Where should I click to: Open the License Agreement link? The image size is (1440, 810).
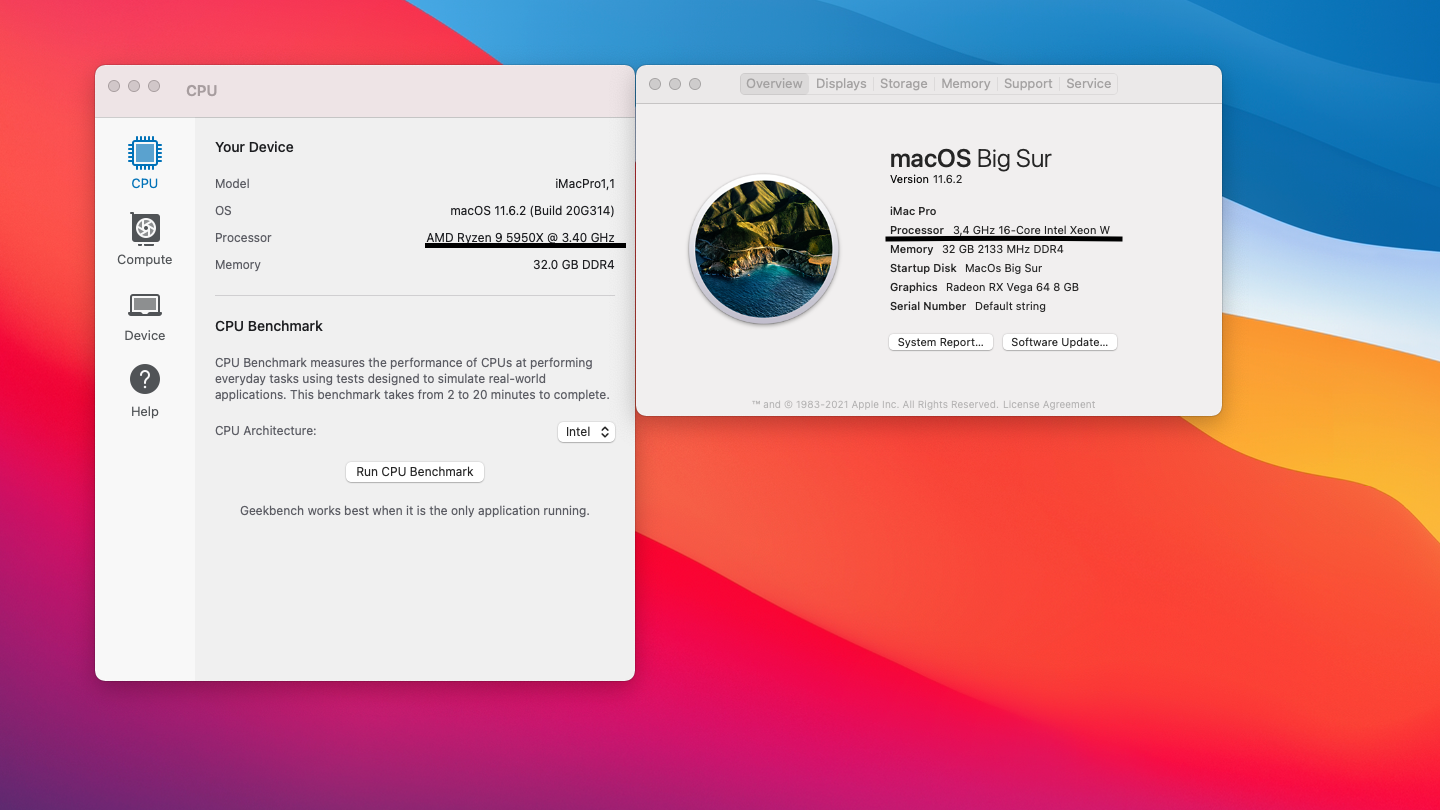tap(1049, 405)
